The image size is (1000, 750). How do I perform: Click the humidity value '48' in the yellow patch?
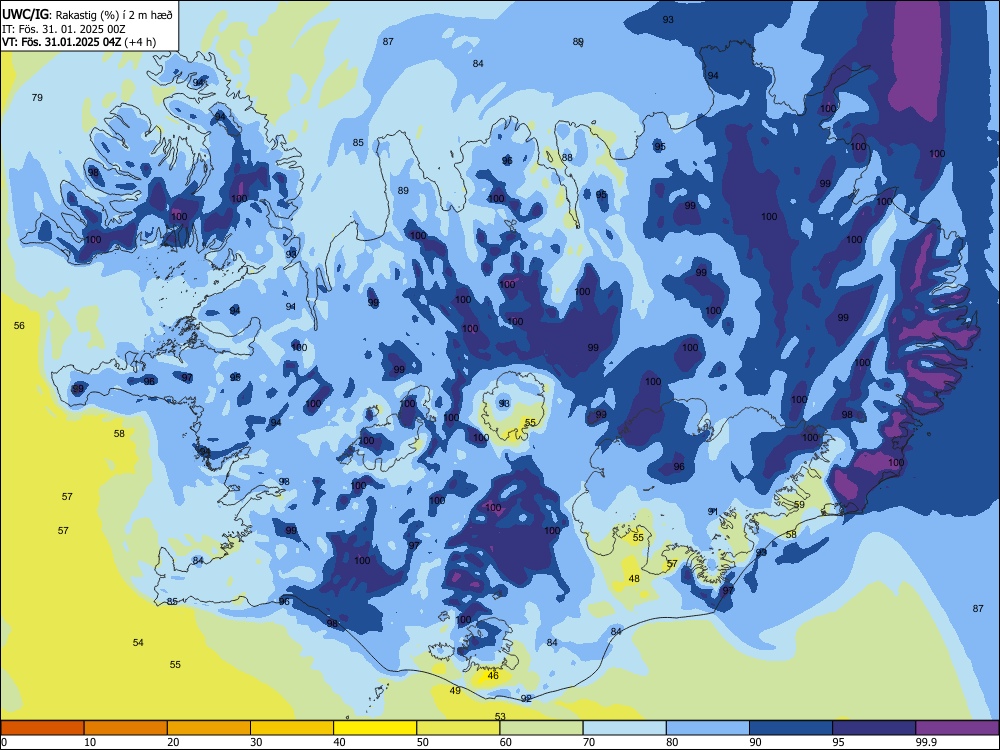[x=634, y=578]
